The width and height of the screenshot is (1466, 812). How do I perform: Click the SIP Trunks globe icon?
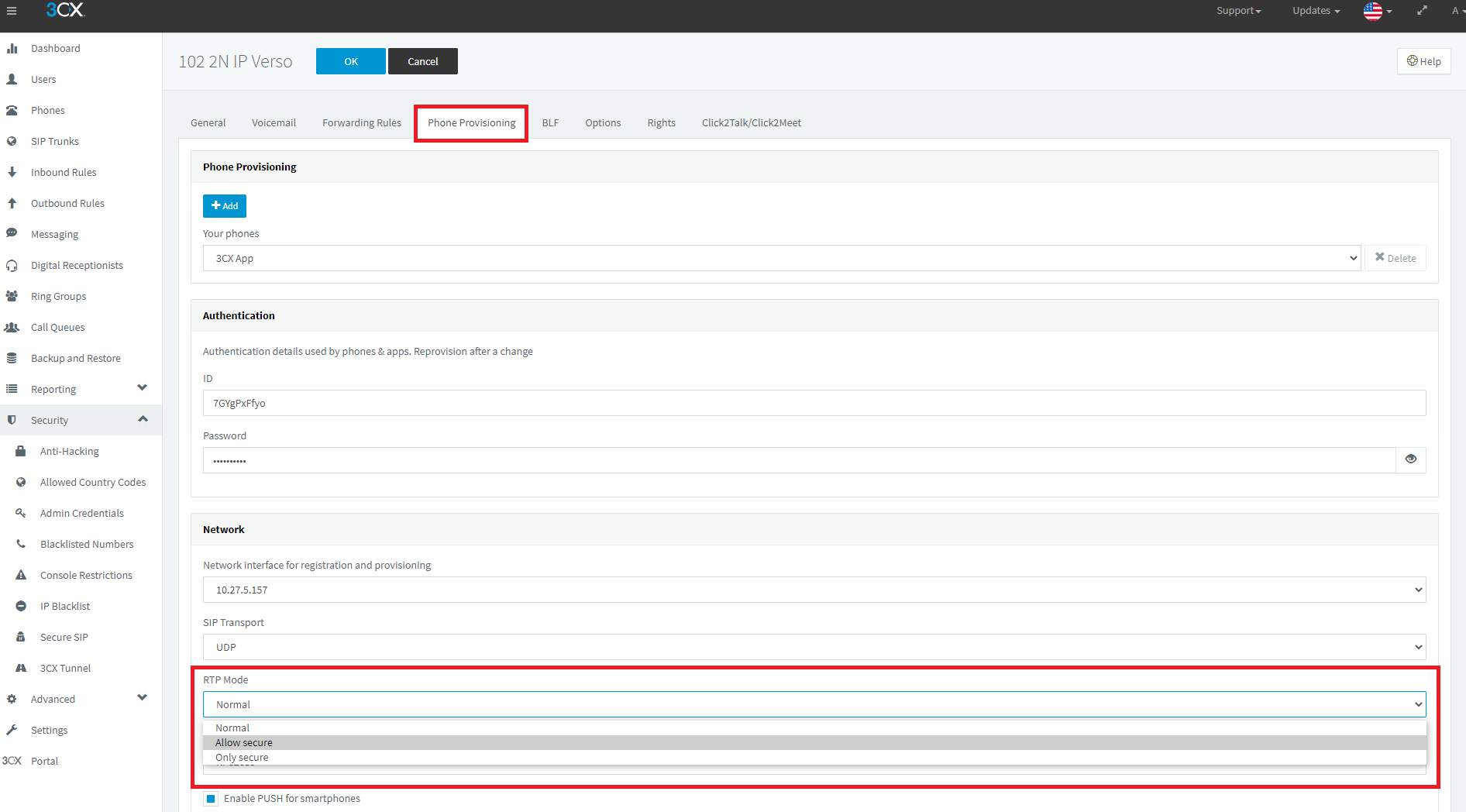(x=12, y=141)
